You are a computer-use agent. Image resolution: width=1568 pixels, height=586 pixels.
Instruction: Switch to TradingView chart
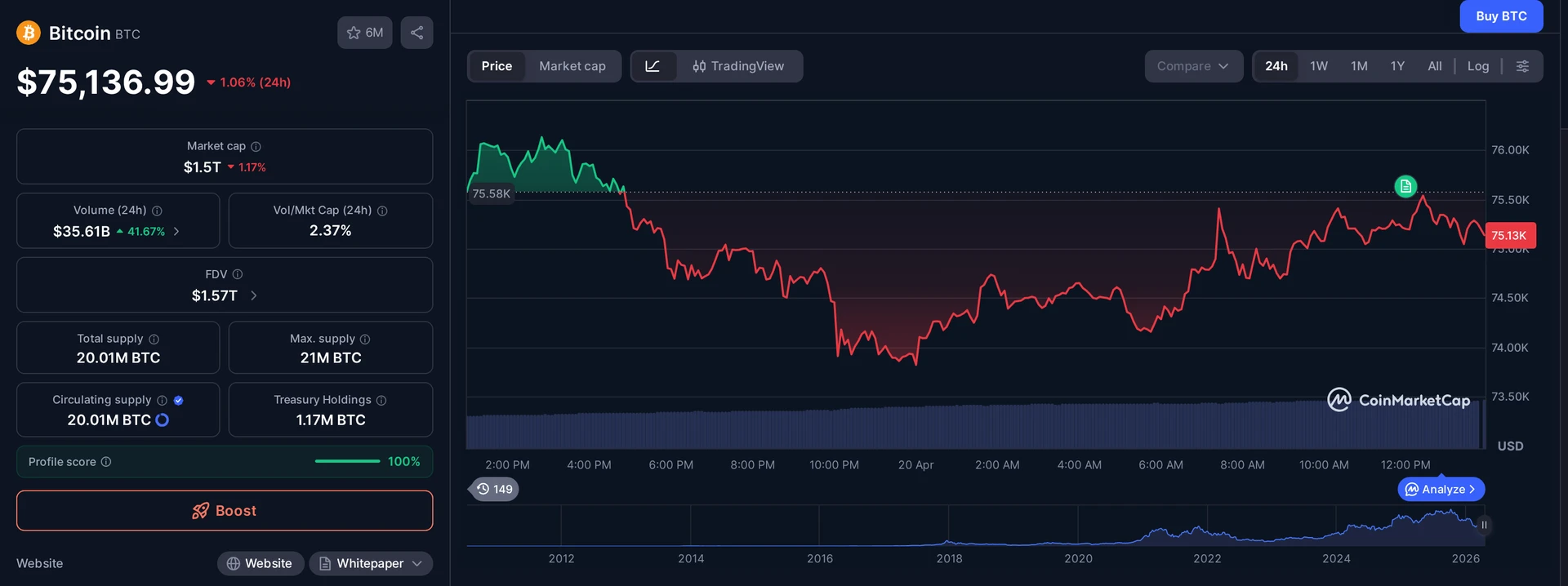click(738, 66)
